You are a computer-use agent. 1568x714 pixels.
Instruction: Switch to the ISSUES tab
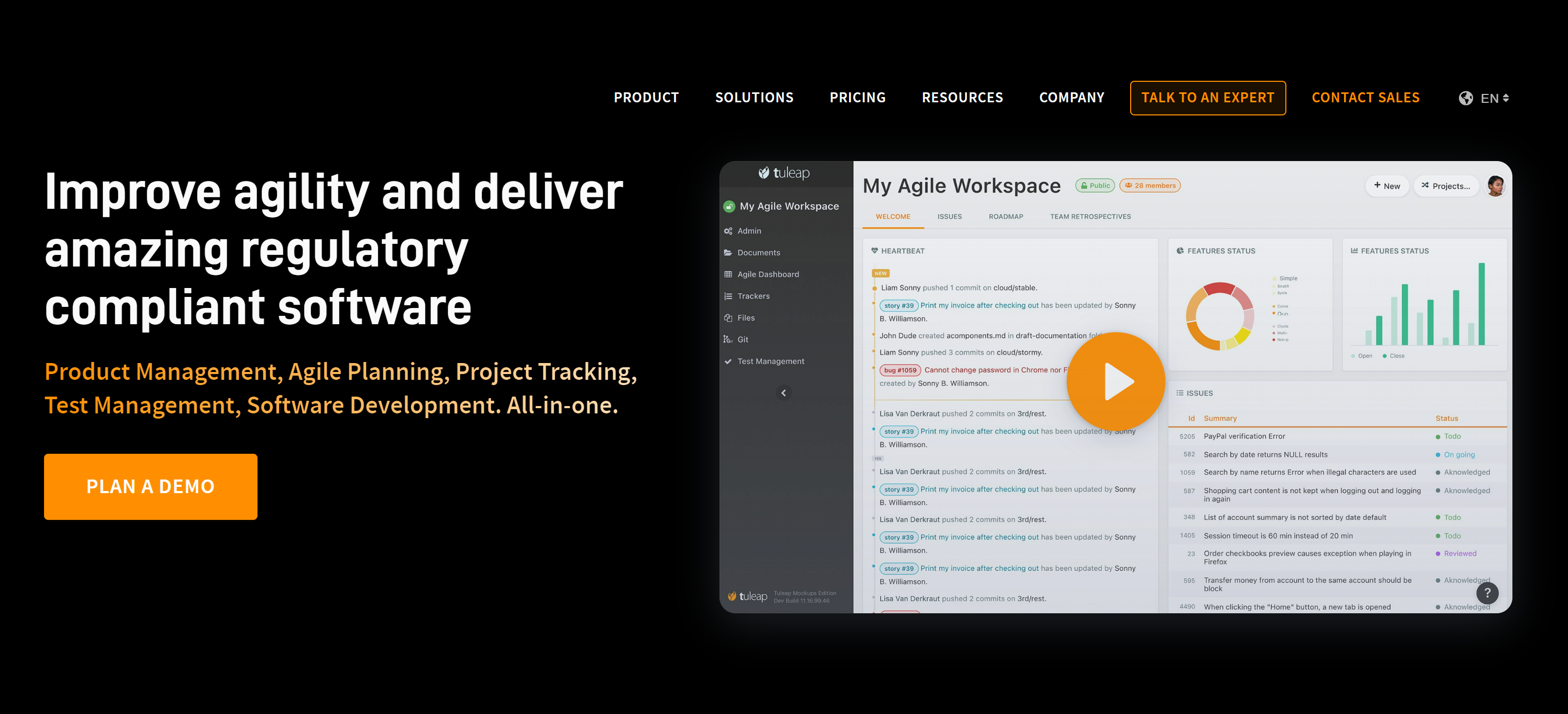coord(950,217)
